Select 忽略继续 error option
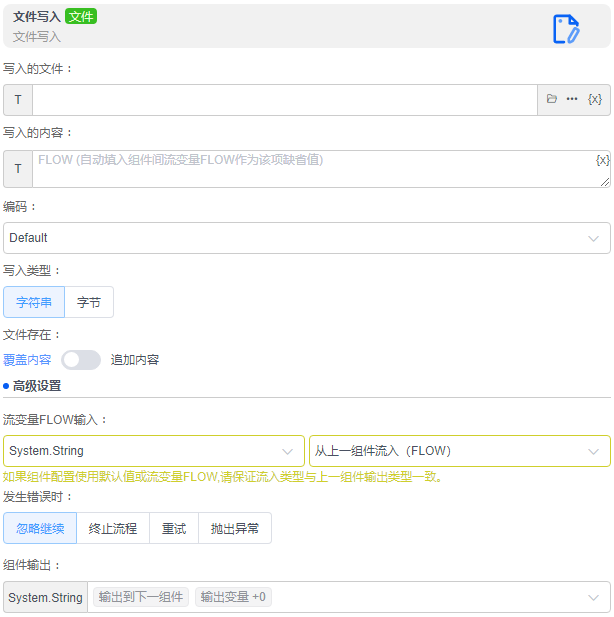The width and height of the screenshot is (614, 617). click(x=40, y=528)
